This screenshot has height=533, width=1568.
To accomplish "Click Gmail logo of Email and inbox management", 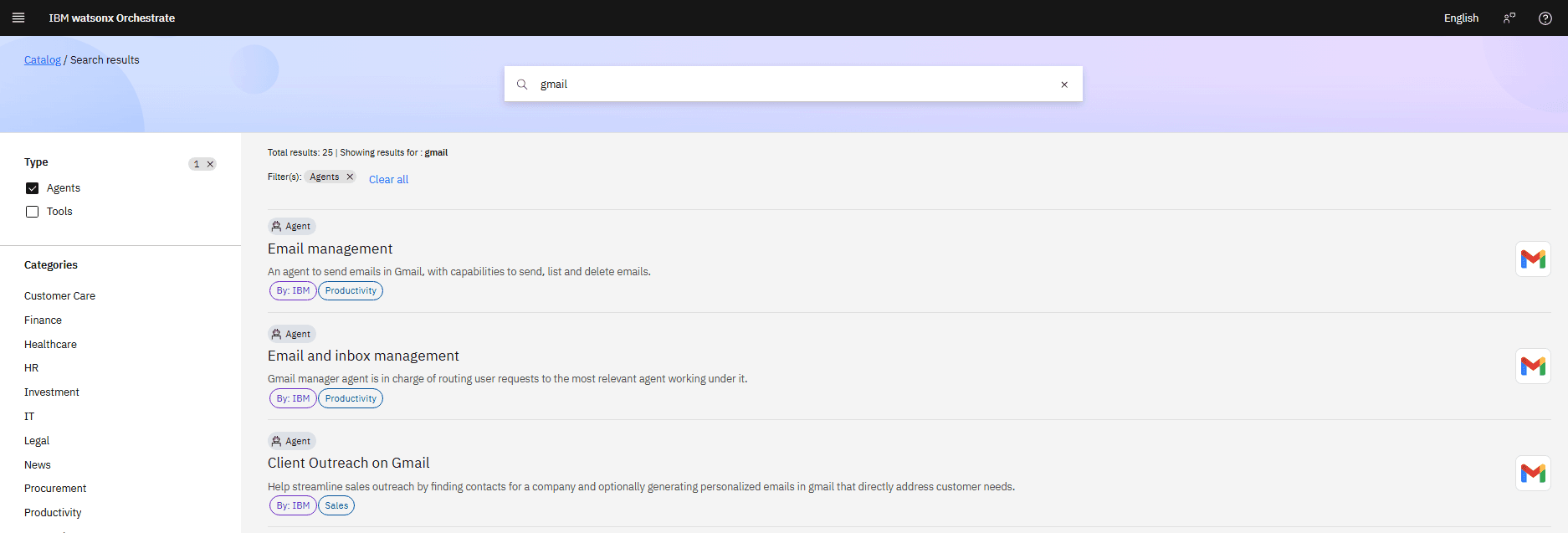I will pyautogui.click(x=1533, y=366).
